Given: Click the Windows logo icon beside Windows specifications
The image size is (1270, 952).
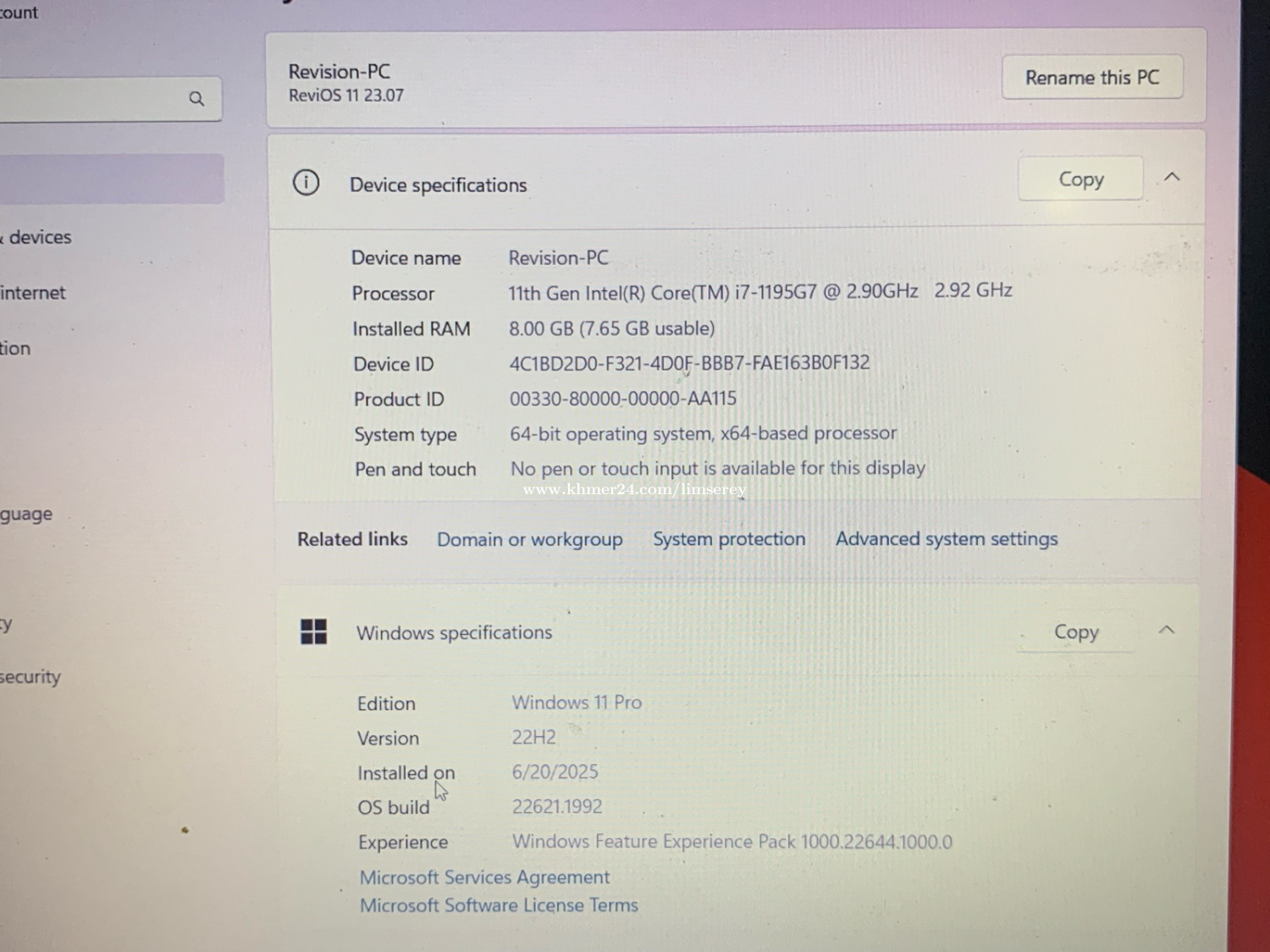Looking at the screenshot, I should 313,631.
